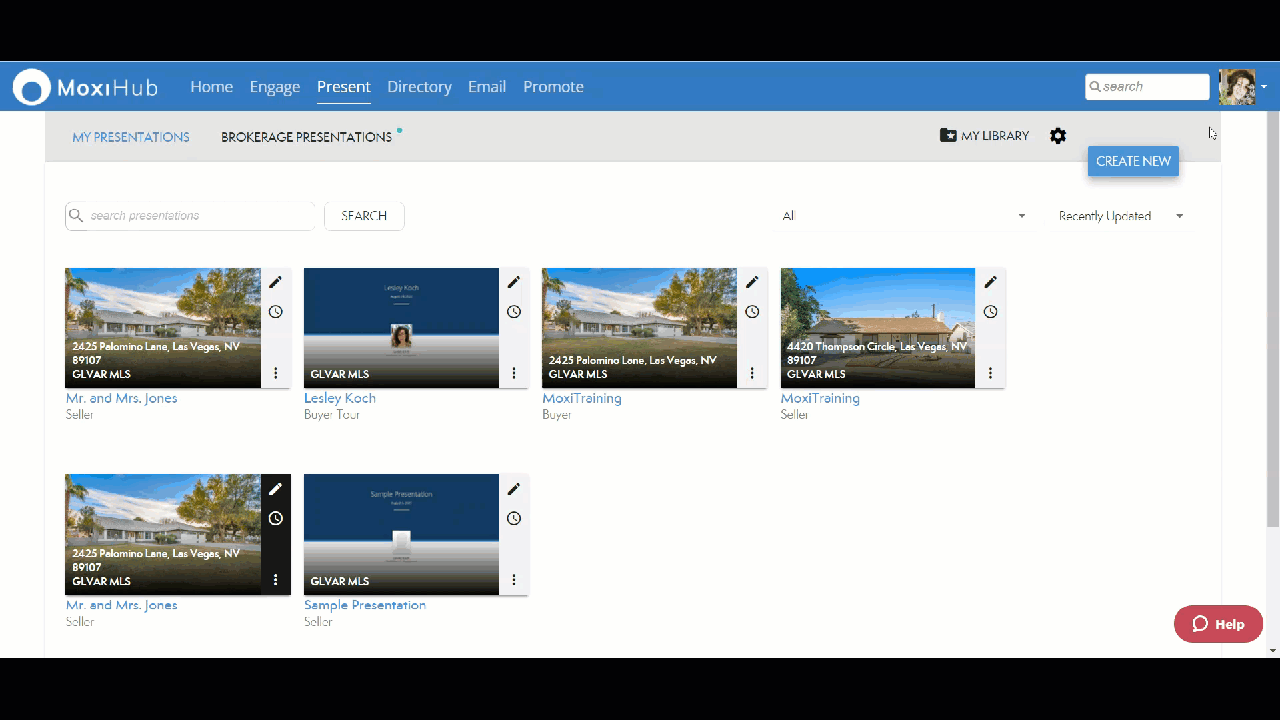The width and height of the screenshot is (1280, 720).
Task: Click the pencil edit icon on Lesley Koch presentation
Action: [x=514, y=282]
